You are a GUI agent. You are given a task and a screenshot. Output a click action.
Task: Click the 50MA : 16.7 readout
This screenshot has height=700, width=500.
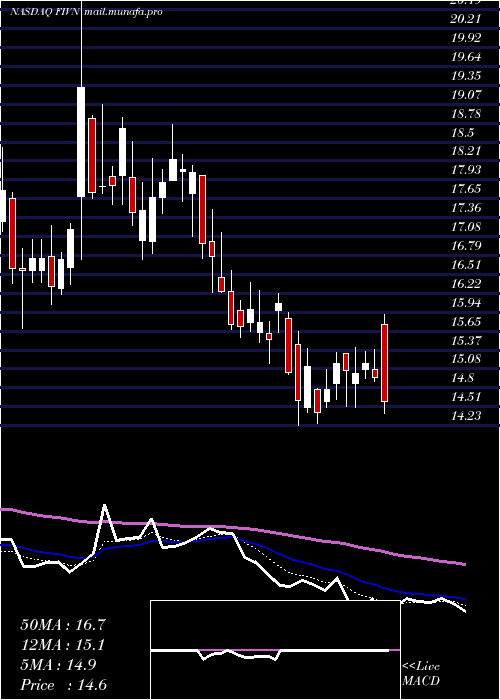63,625
